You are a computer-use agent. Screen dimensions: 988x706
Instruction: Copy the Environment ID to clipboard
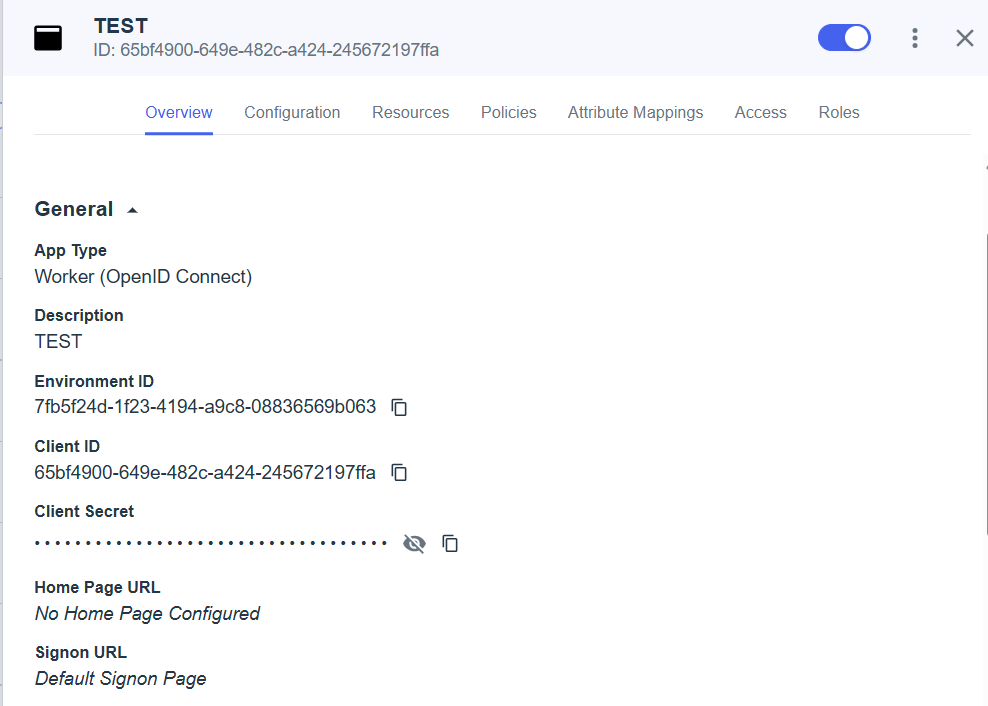point(399,407)
